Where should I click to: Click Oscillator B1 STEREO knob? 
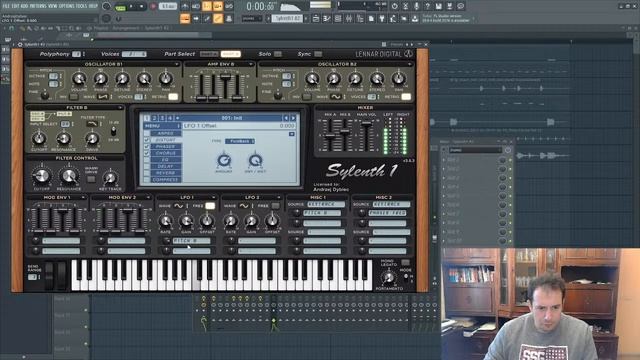tap(144, 78)
